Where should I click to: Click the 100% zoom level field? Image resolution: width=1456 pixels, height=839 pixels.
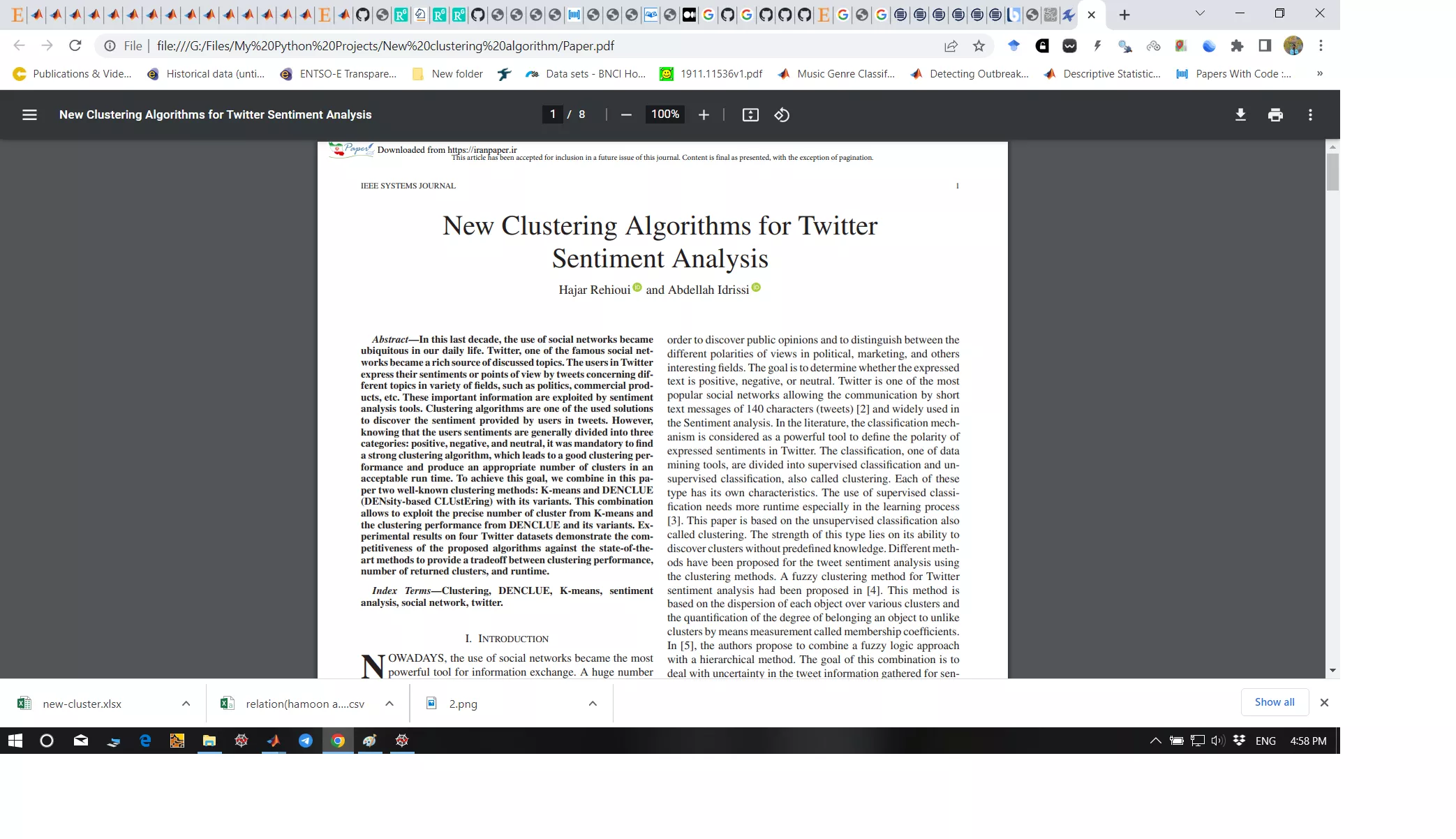pos(664,114)
